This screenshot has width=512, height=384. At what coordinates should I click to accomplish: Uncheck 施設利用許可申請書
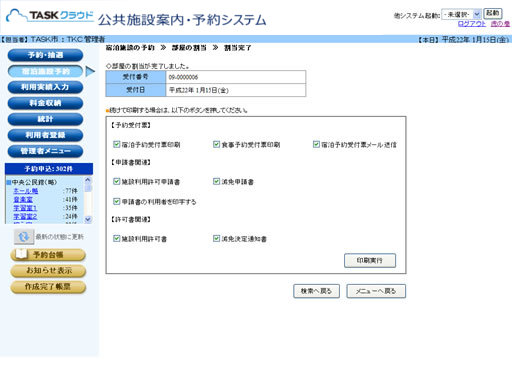[x=116, y=181]
